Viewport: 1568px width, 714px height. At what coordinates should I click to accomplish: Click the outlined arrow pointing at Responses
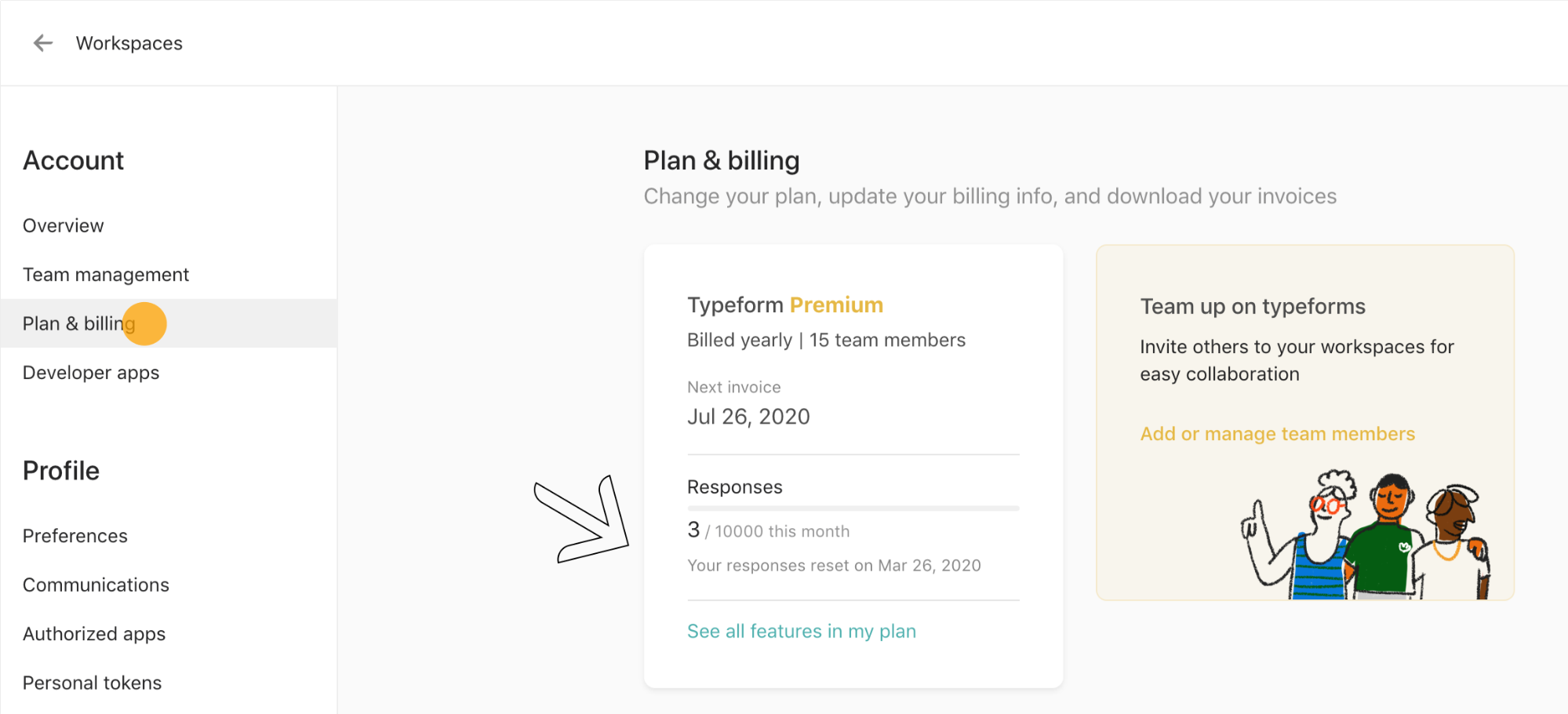(x=581, y=519)
